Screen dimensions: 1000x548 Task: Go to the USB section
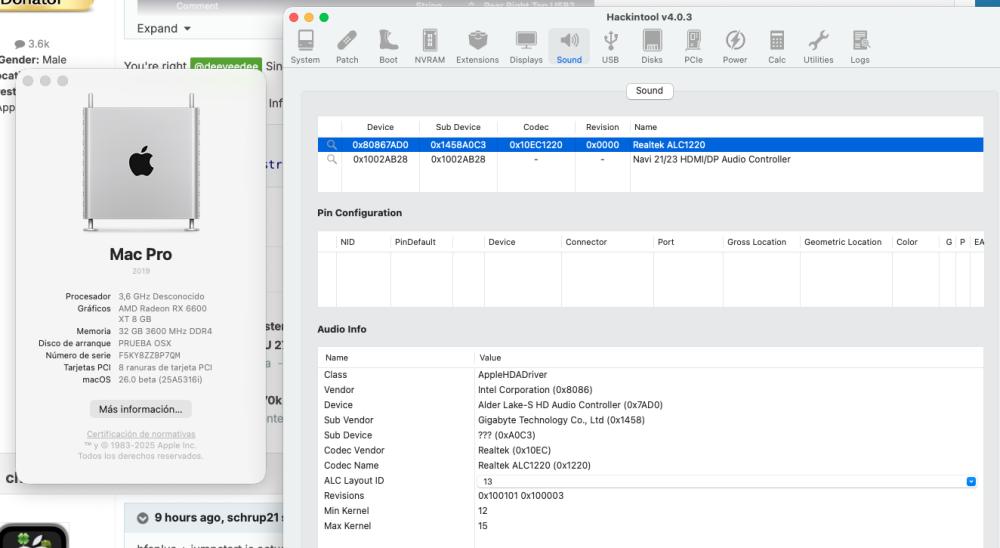point(610,47)
